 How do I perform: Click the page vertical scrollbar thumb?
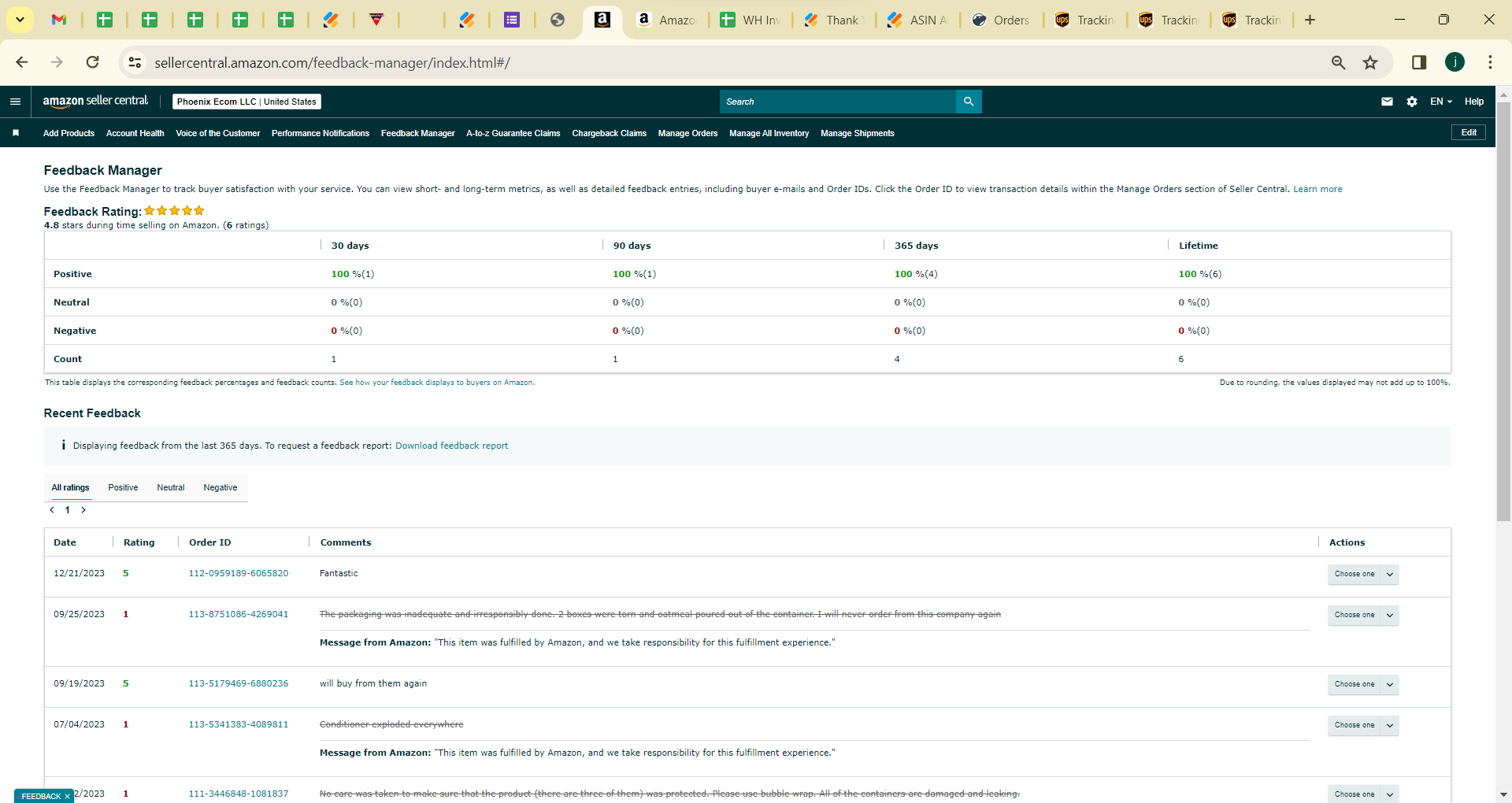[1503, 311]
